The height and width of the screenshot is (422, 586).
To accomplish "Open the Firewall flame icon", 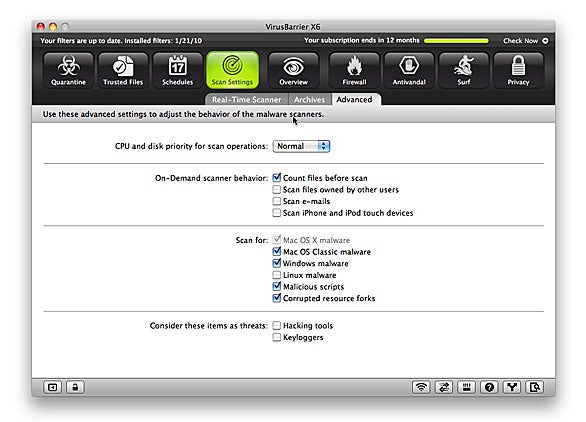I will [x=354, y=70].
